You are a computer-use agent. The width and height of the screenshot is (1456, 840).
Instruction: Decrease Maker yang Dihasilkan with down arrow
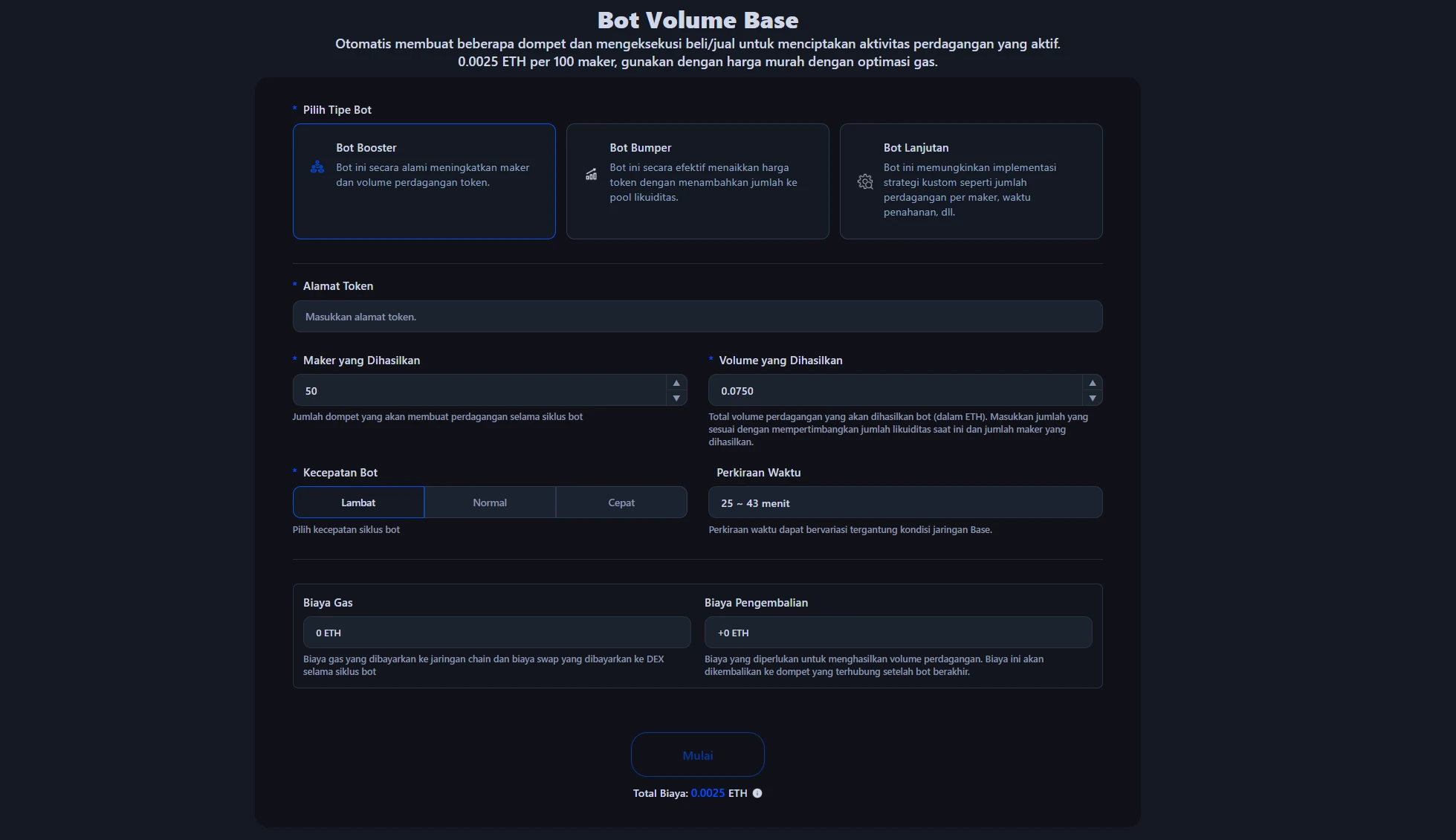click(676, 398)
